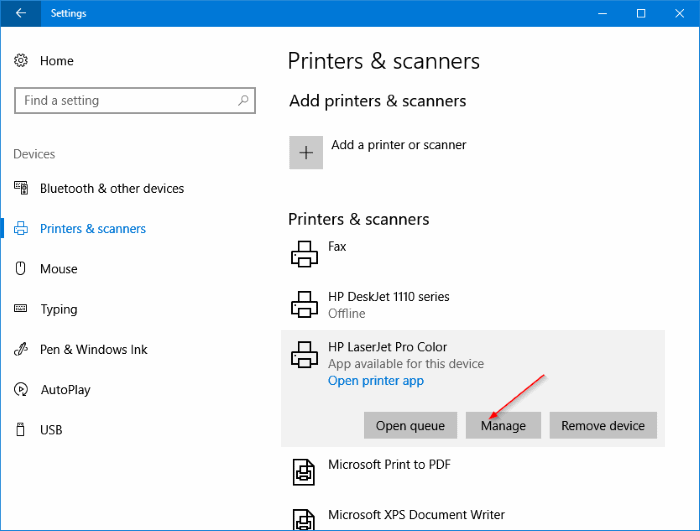
Task: Click the USB icon in sidebar
Action: (21, 430)
